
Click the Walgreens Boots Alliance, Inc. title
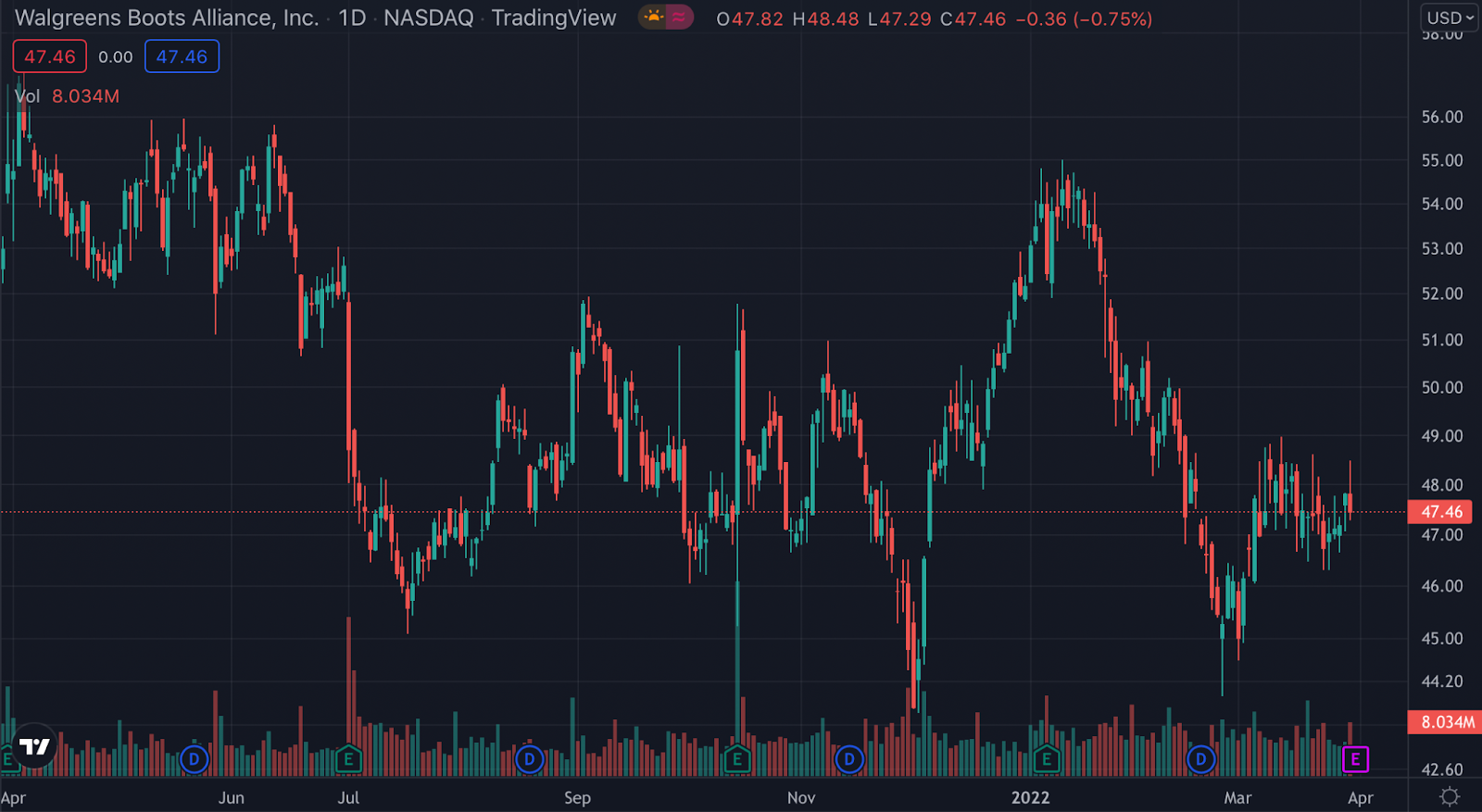coord(167,18)
